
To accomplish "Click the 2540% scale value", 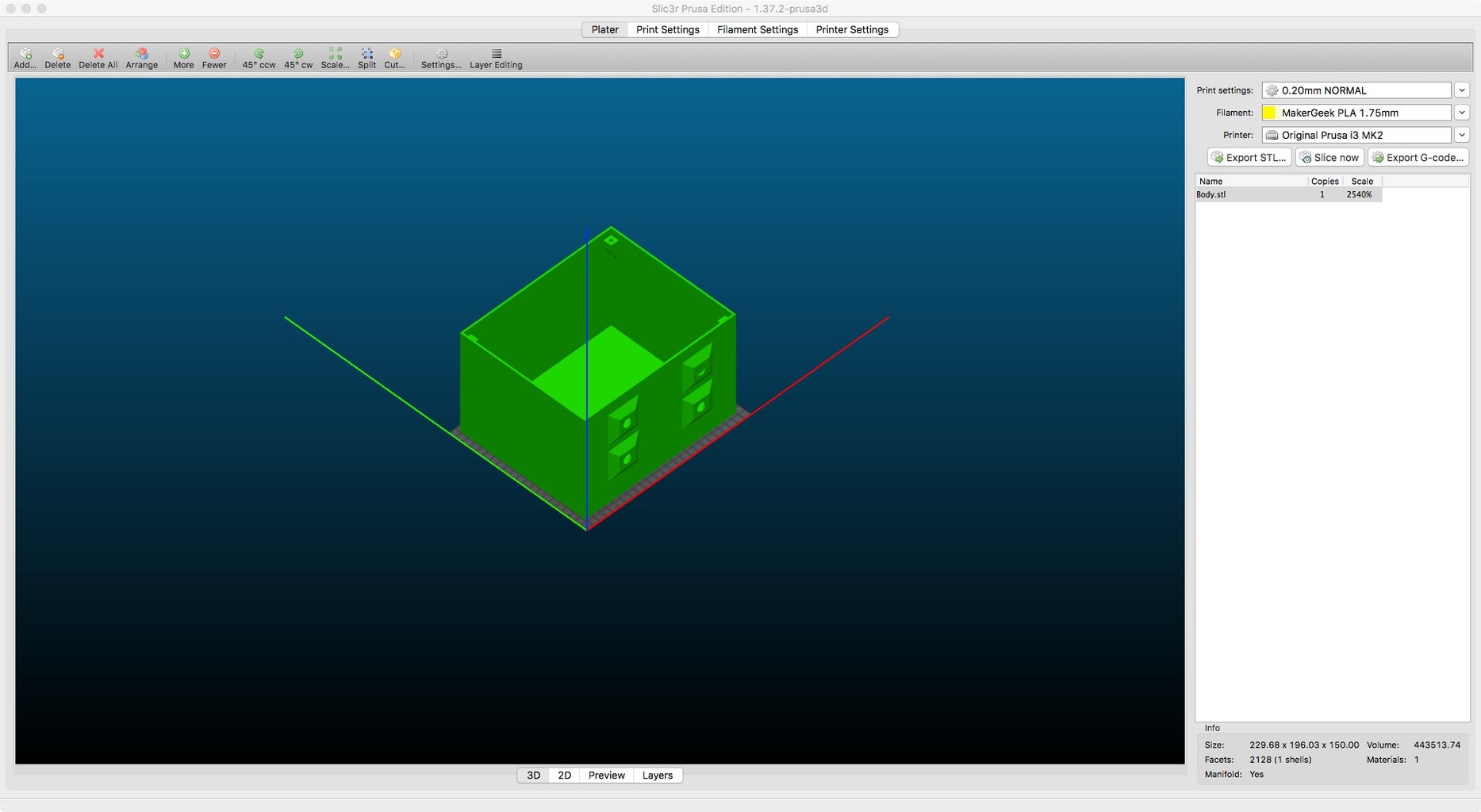I will coord(1359,194).
